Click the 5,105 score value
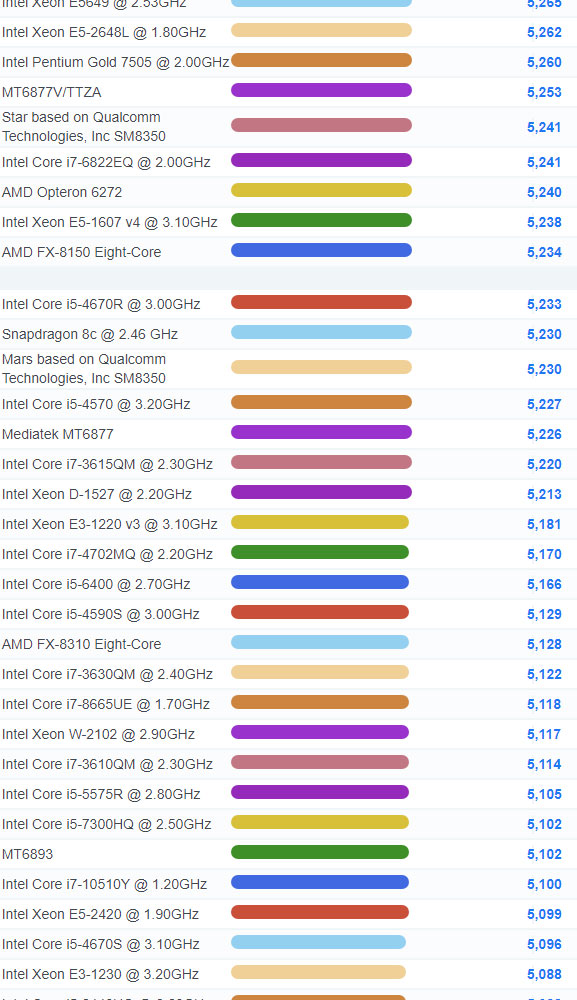The image size is (577, 1000). coord(544,795)
